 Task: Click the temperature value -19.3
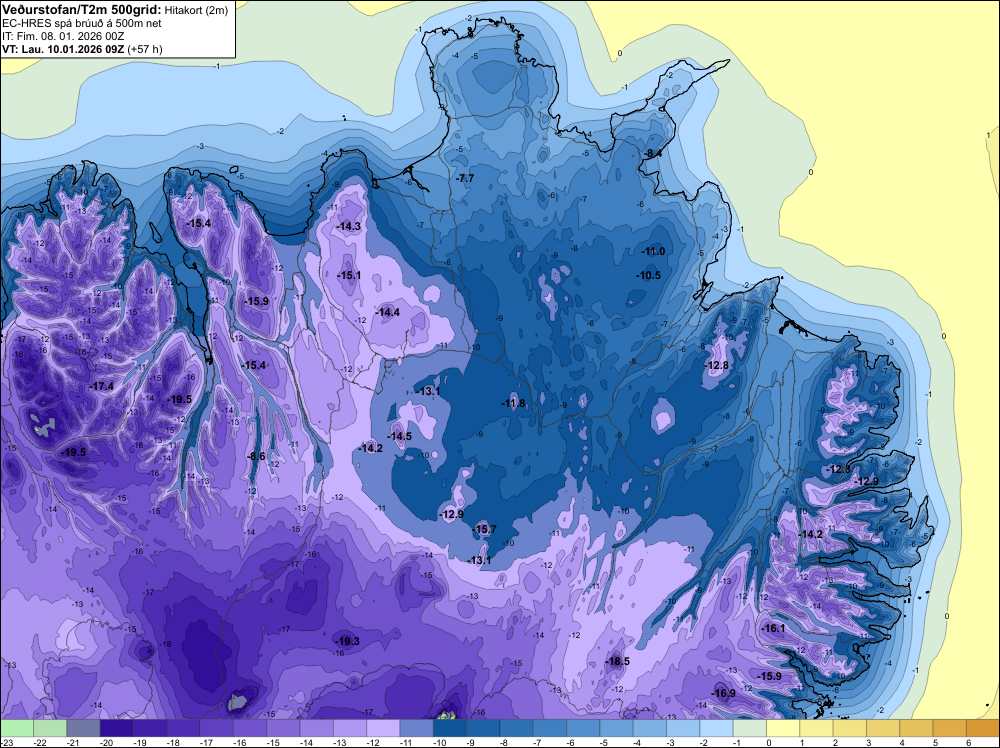coord(348,642)
